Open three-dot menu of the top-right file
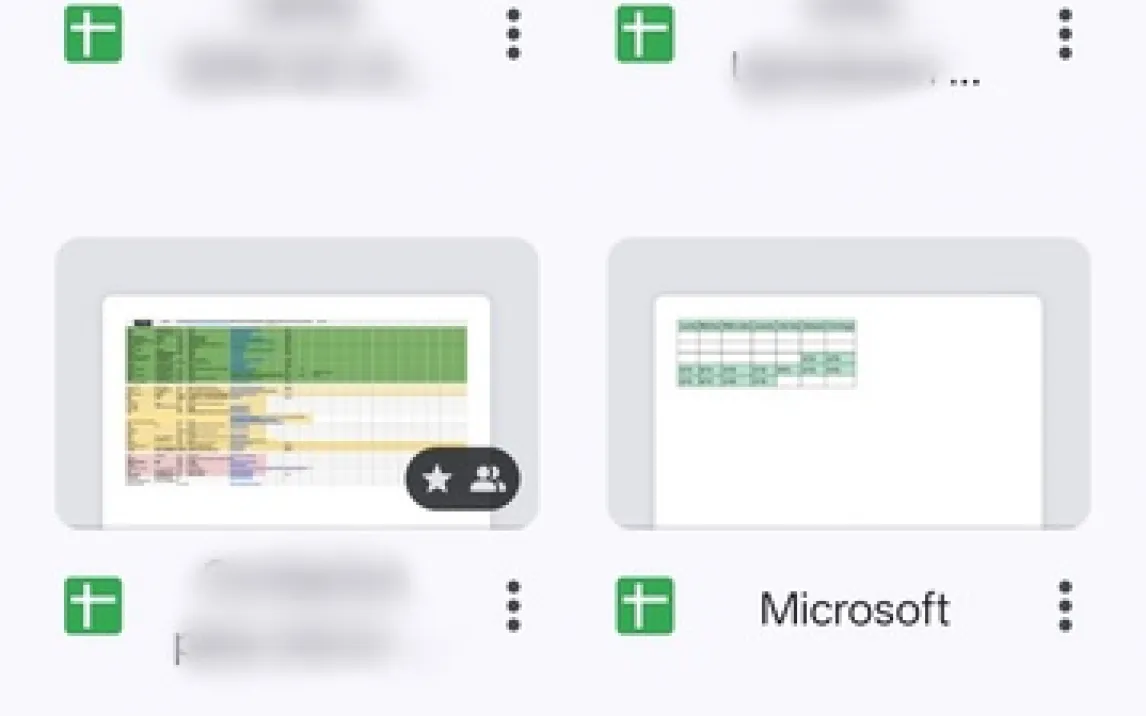Viewport: 1146px width, 716px height. (1065, 34)
